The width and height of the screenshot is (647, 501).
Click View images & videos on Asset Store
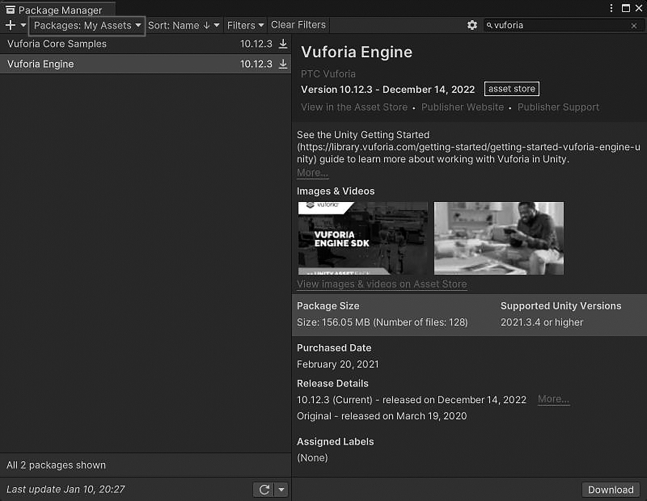click(x=382, y=284)
